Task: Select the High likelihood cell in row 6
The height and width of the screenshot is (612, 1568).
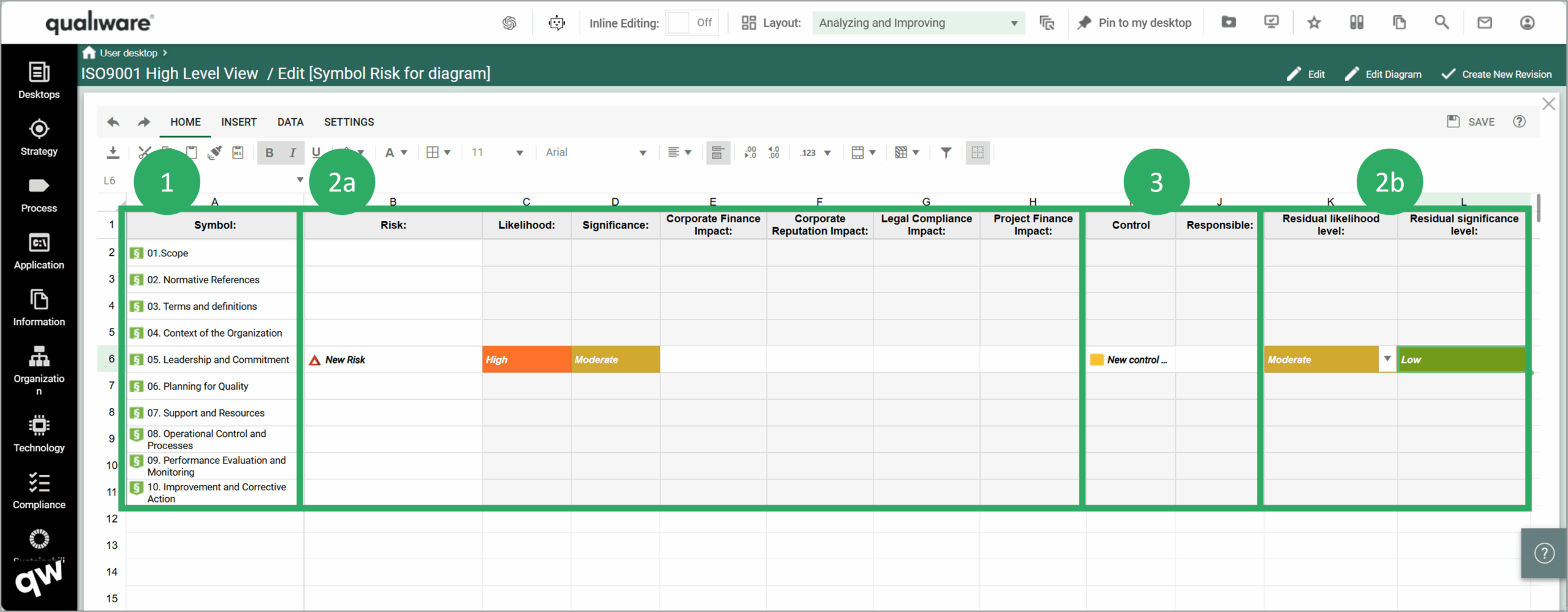Action: (526, 359)
